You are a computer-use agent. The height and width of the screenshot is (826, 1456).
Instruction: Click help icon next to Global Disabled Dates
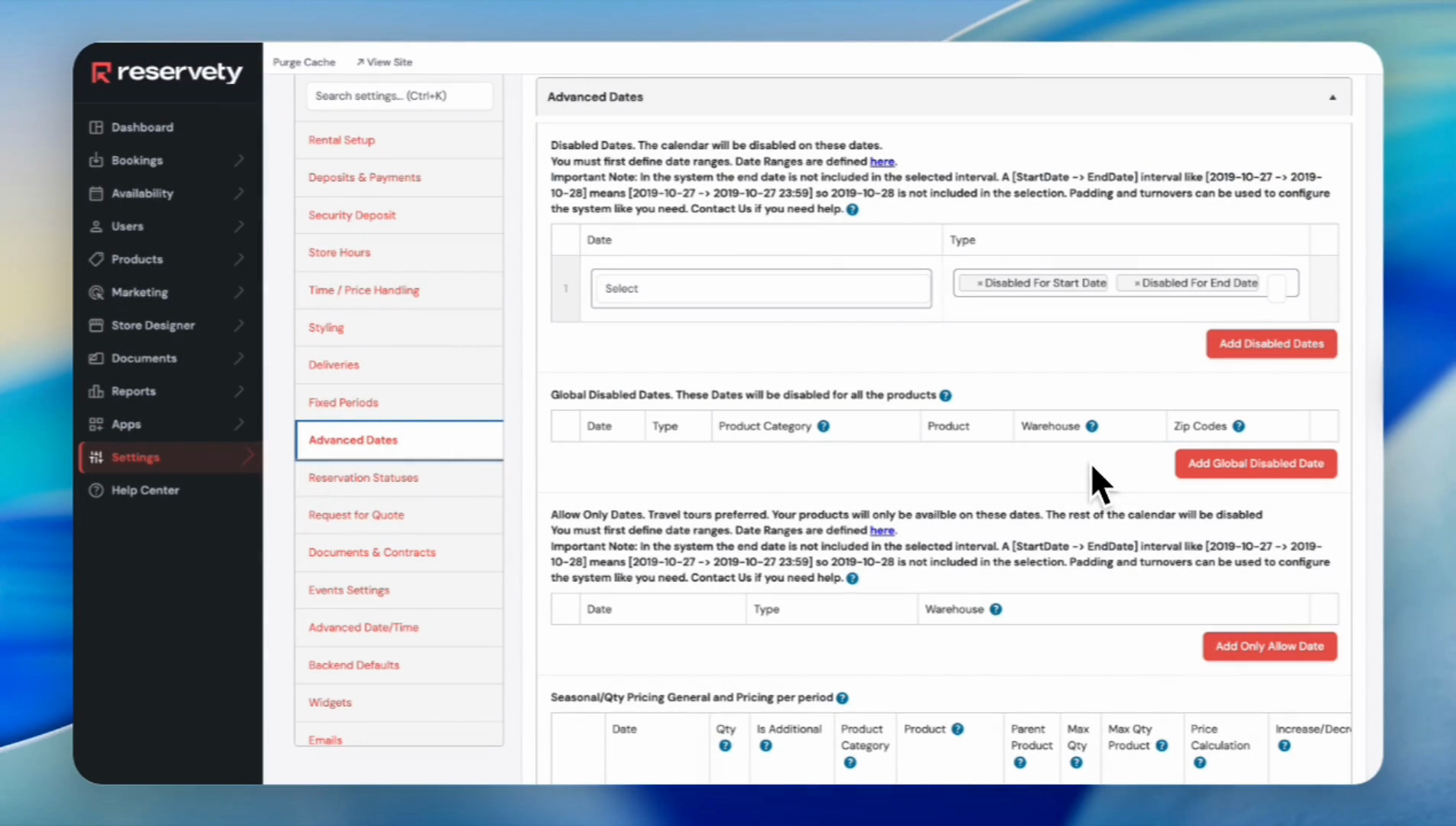[945, 395]
